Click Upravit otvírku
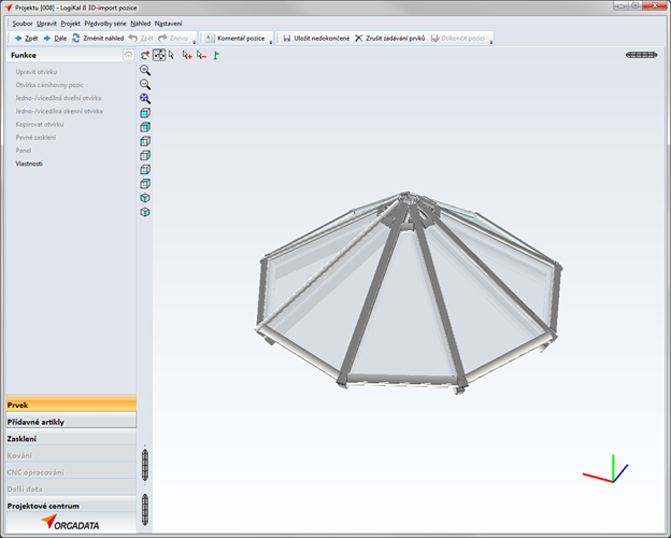This screenshot has width=671, height=538. click(x=36, y=72)
